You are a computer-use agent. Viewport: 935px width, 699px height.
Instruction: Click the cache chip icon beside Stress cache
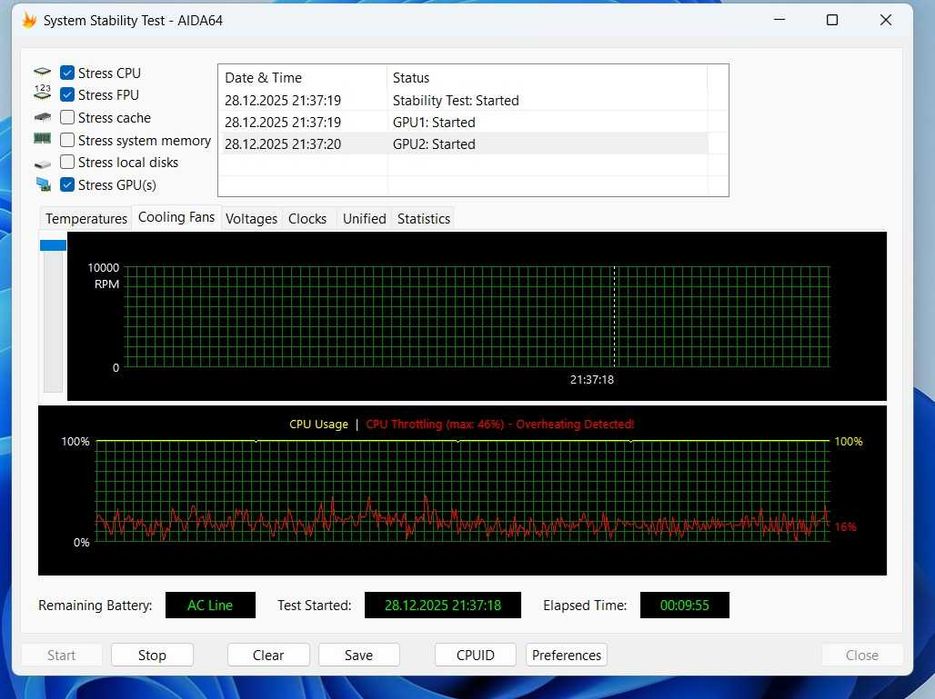tap(42, 117)
